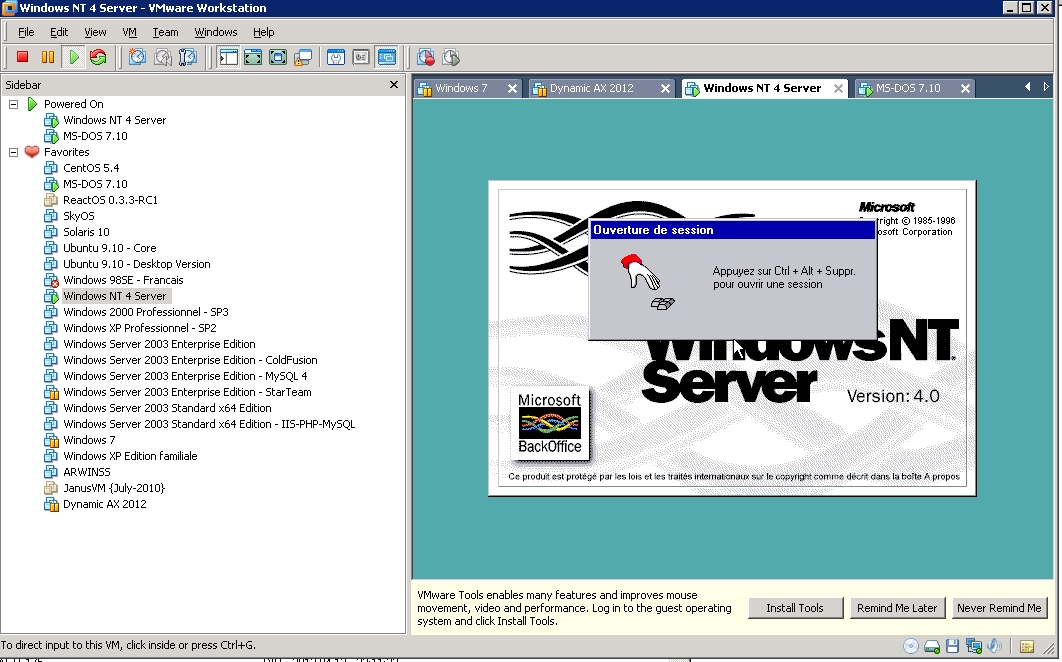Click the CD-ROM device icon in status bar
Image resolution: width=1062 pixels, height=662 pixels.
point(911,647)
